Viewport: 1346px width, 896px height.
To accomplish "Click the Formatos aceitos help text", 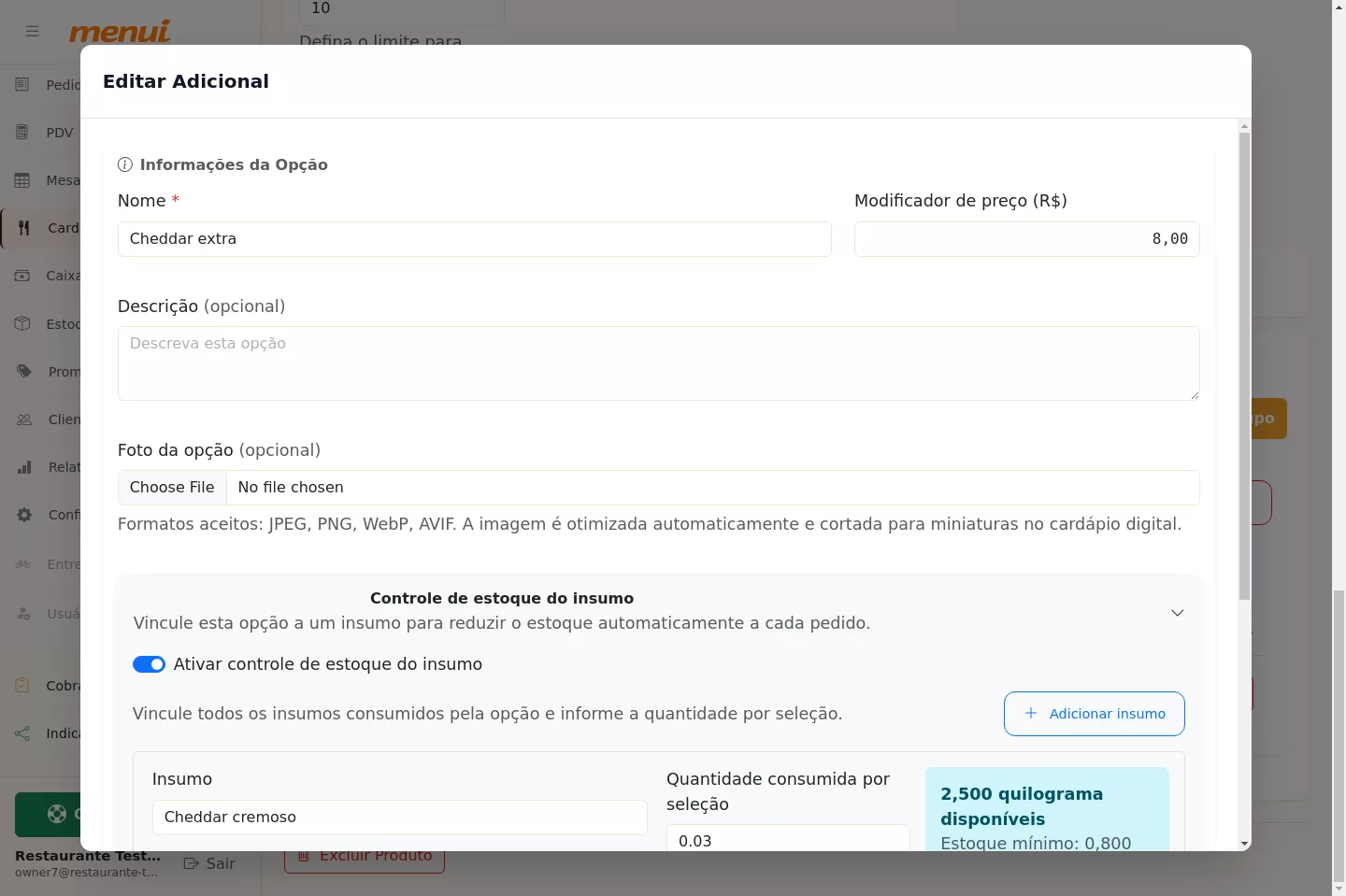I will (x=650, y=524).
